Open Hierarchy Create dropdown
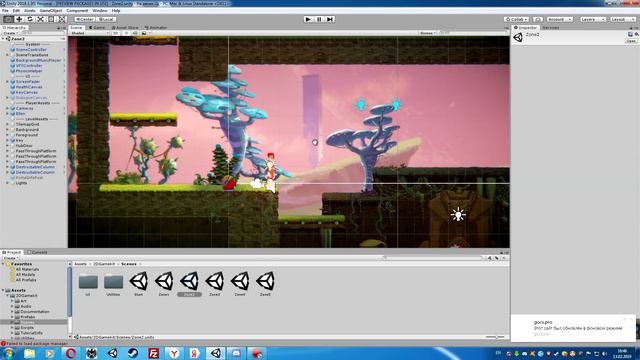 point(10,33)
